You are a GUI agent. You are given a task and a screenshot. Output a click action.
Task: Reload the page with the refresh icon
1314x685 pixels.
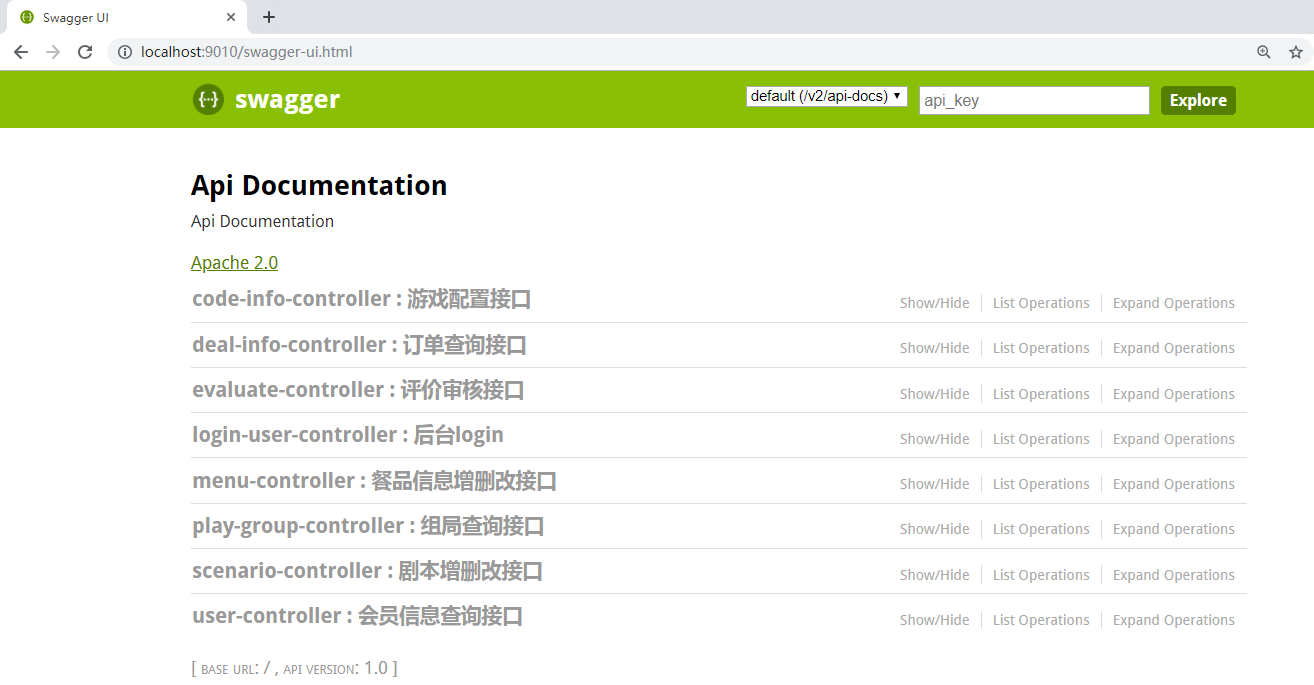tap(85, 52)
